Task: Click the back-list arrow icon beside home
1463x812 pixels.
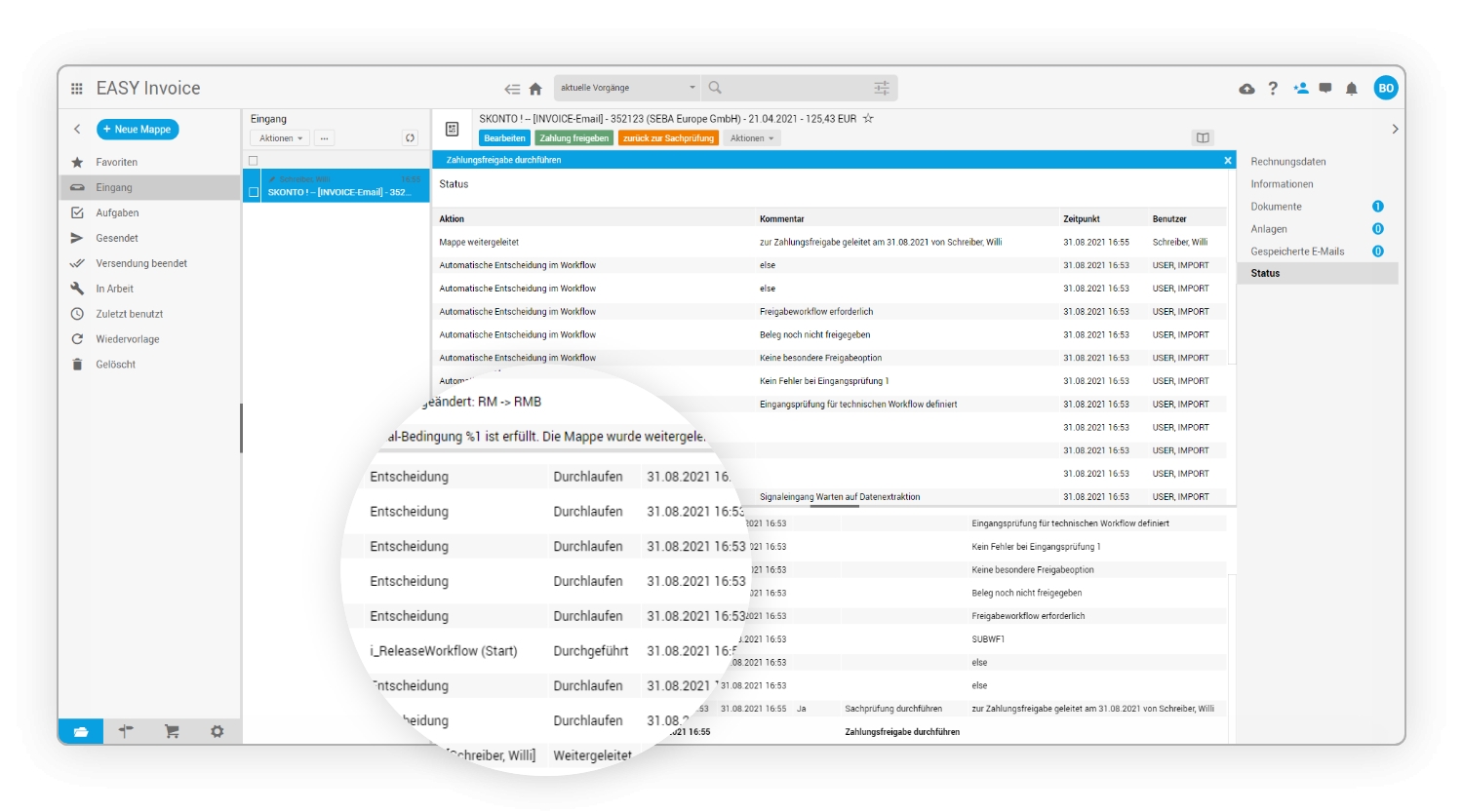Action: click(x=512, y=89)
